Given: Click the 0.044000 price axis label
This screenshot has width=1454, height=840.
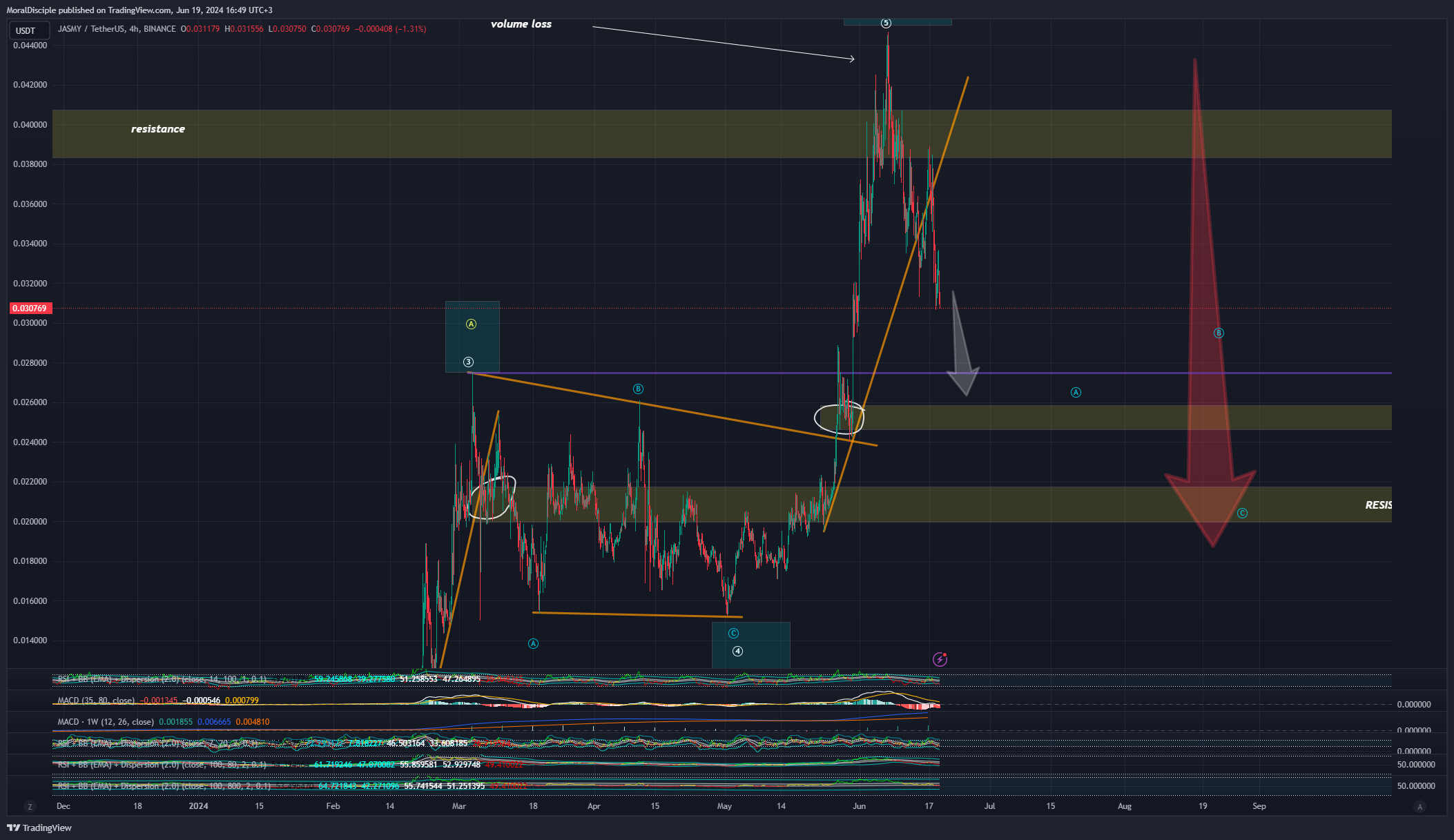Looking at the screenshot, I should point(30,46).
